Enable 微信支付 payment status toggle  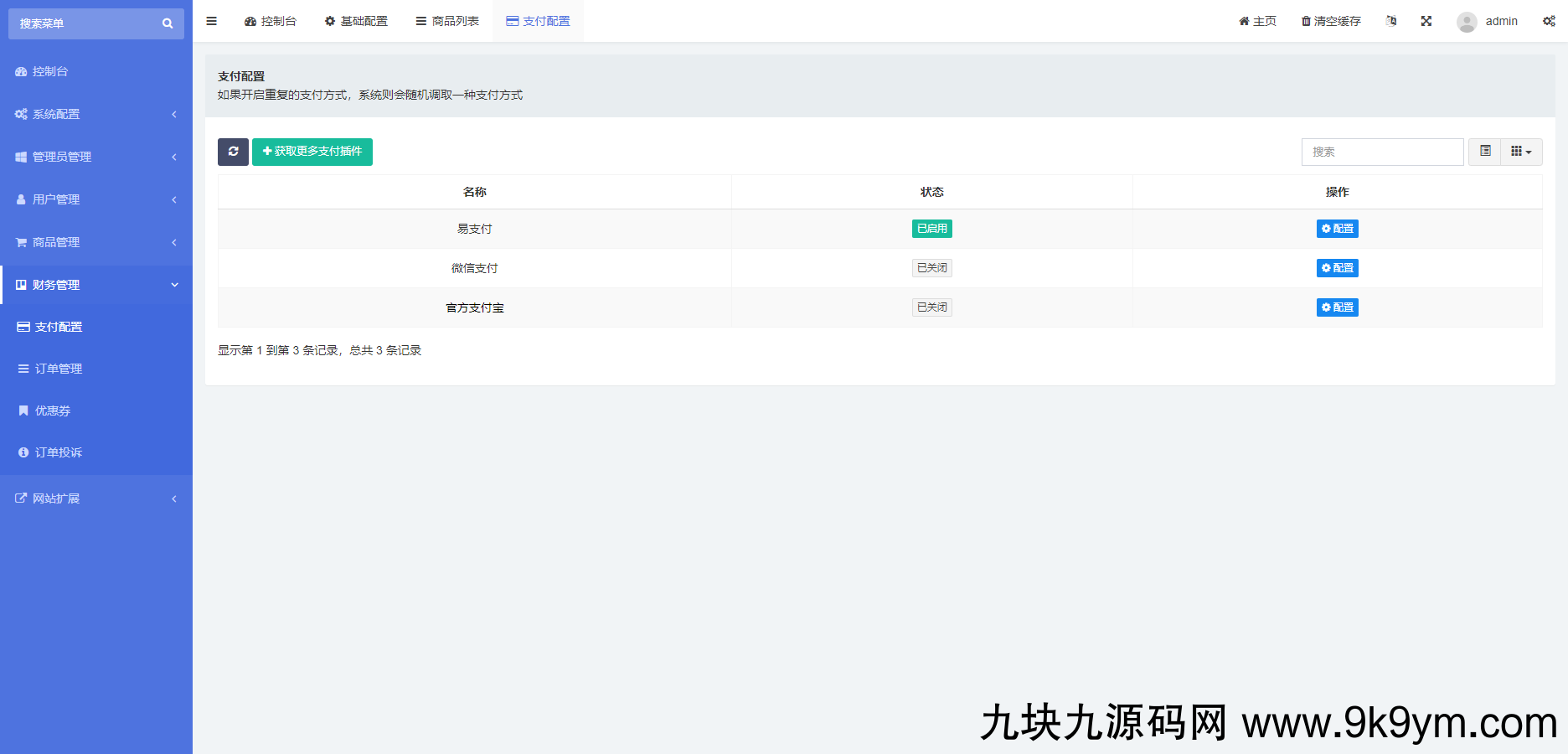tap(931, 268)
